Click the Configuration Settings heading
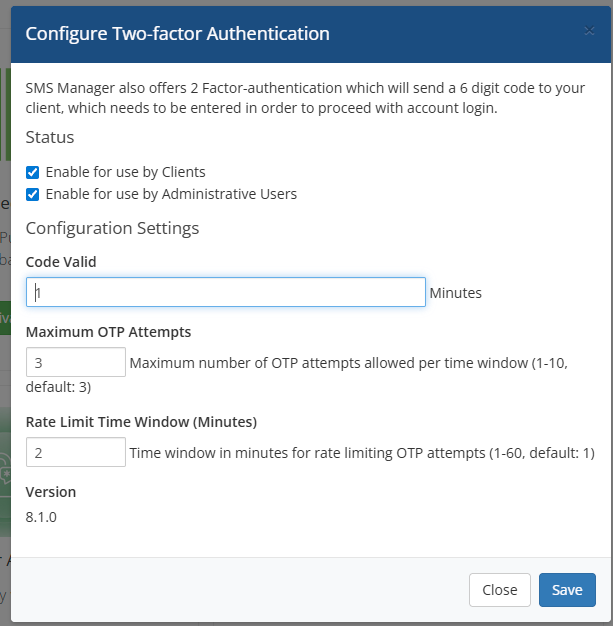Viewport: 613px width, 626px height. pyautogui.click(x=112, y=228)
